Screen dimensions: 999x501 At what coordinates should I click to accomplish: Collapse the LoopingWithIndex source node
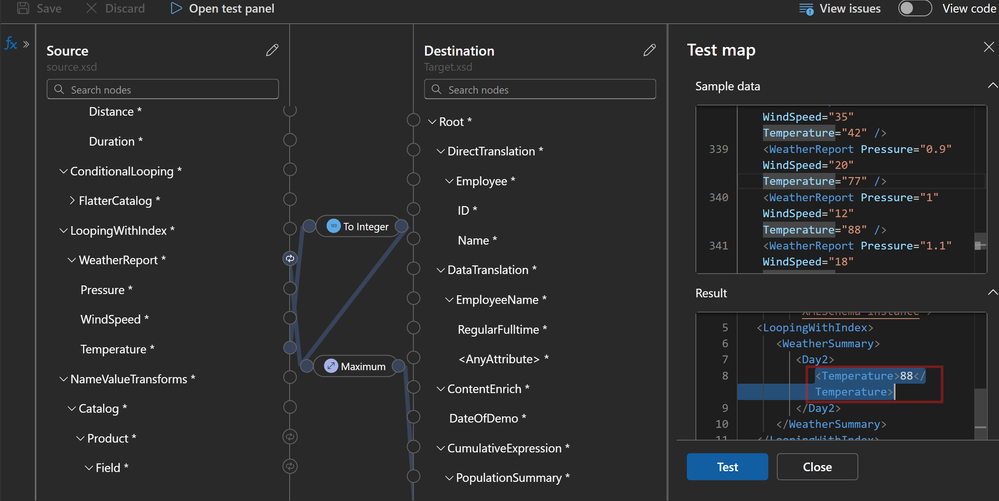coord(63,231)
